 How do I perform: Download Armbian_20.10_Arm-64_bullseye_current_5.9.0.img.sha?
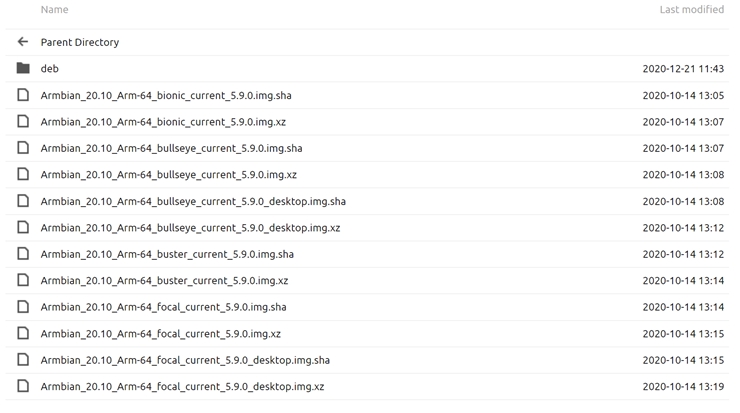pyautogui.click(x=171, y=148)
